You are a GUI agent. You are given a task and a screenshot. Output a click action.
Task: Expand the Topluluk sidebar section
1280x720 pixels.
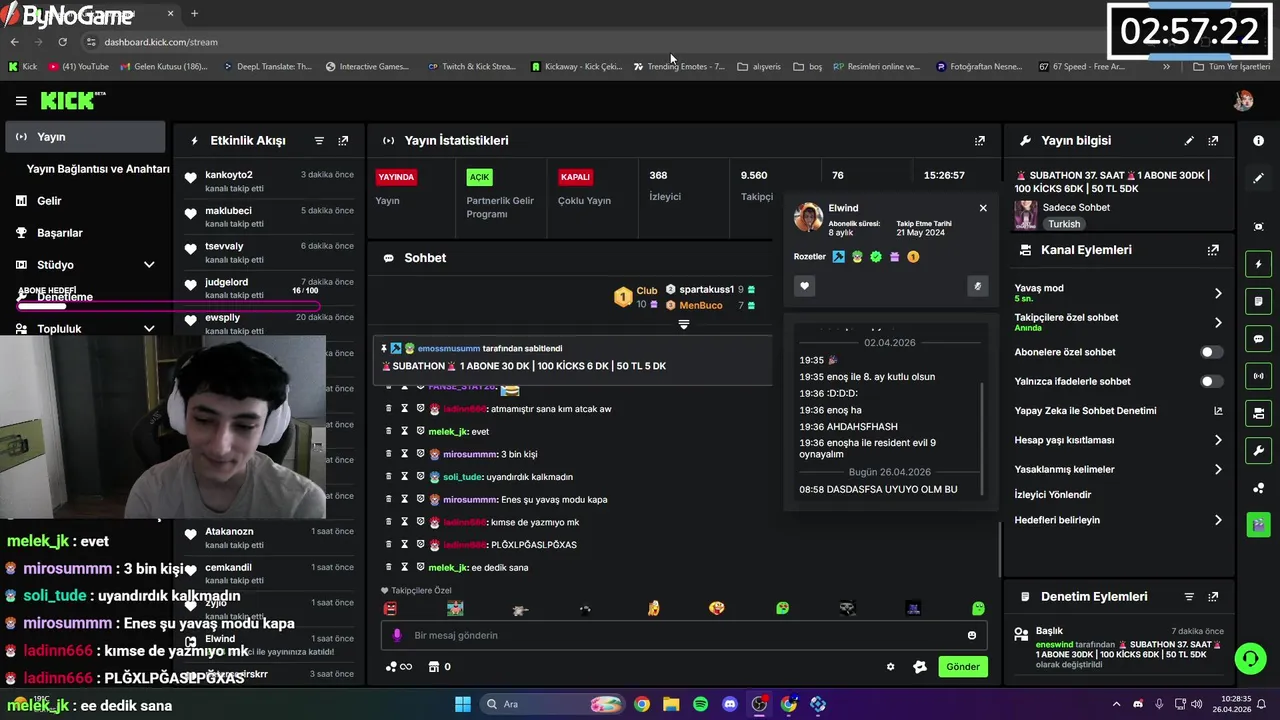[149, 329]
